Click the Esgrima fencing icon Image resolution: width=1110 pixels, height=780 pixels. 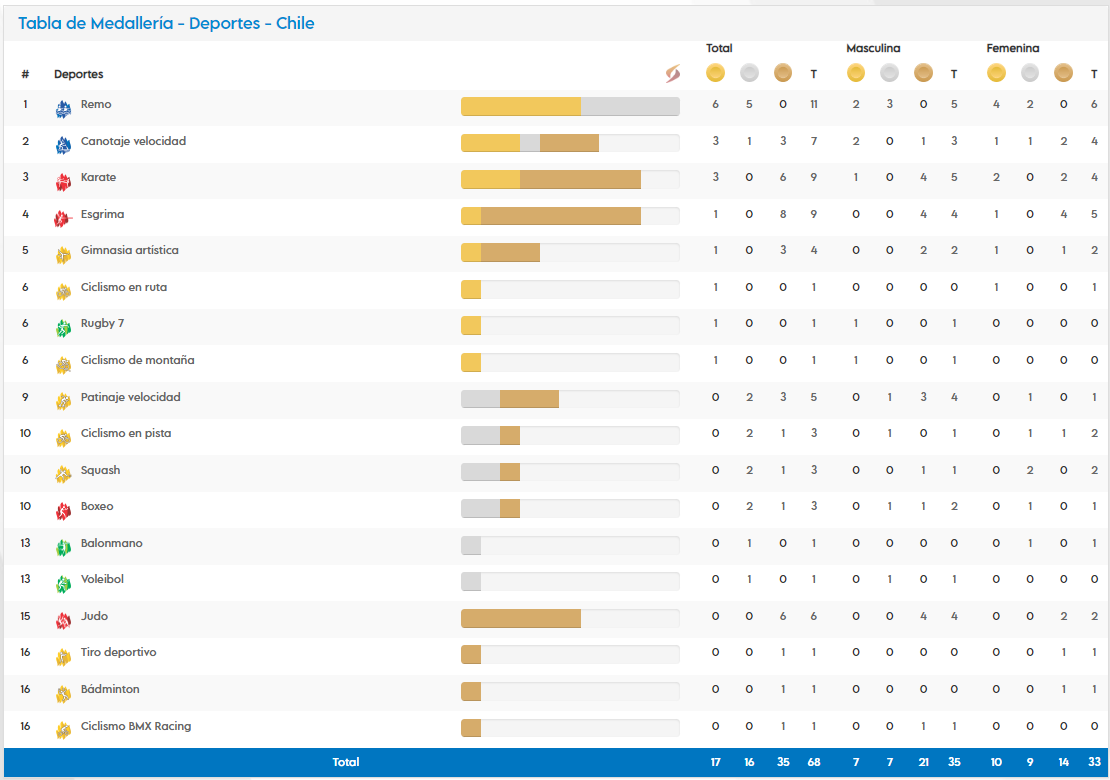pos(63,219)
